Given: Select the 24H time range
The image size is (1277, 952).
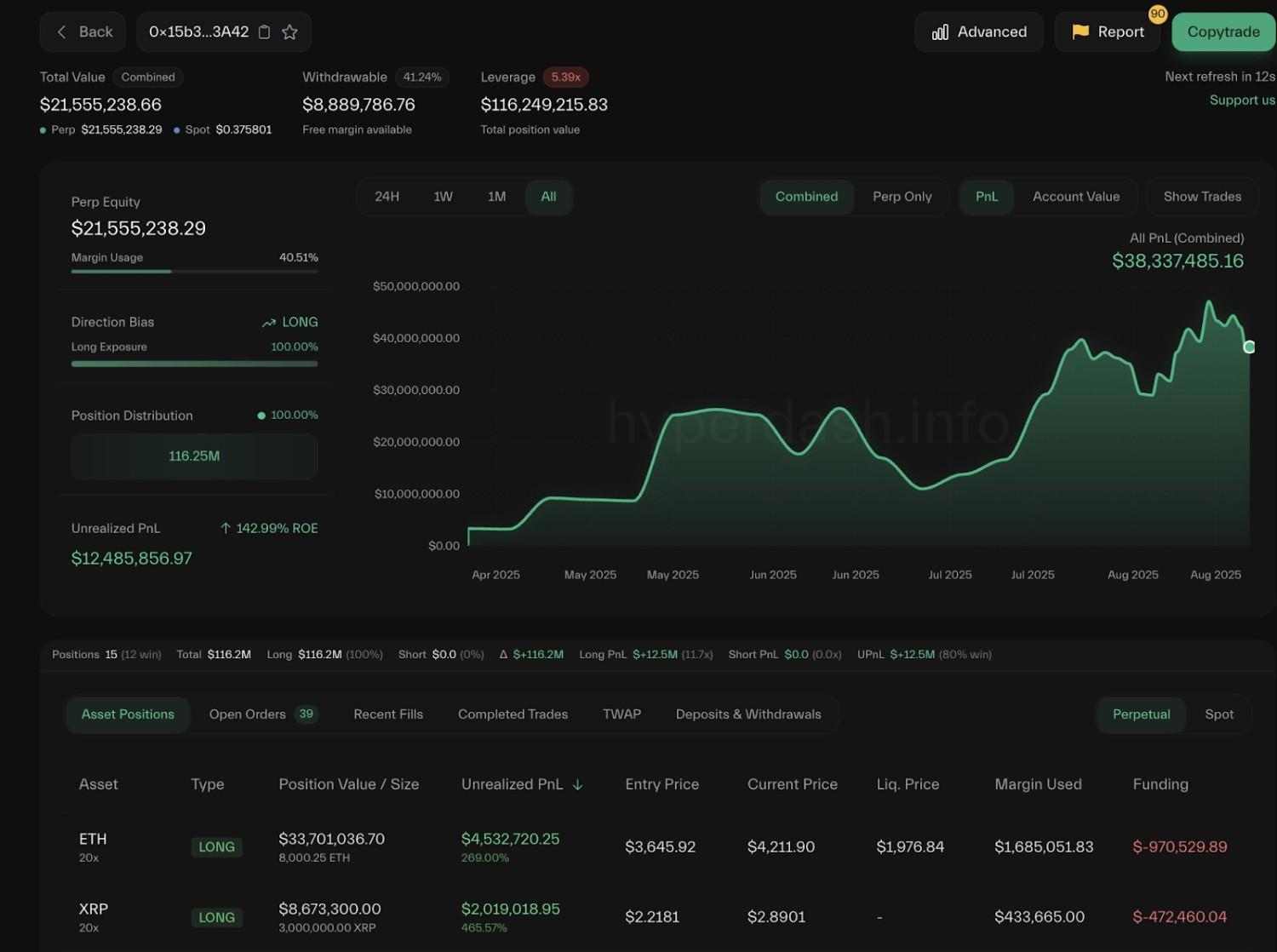Looking at the screenshot, I should click(x=387, y=197).
